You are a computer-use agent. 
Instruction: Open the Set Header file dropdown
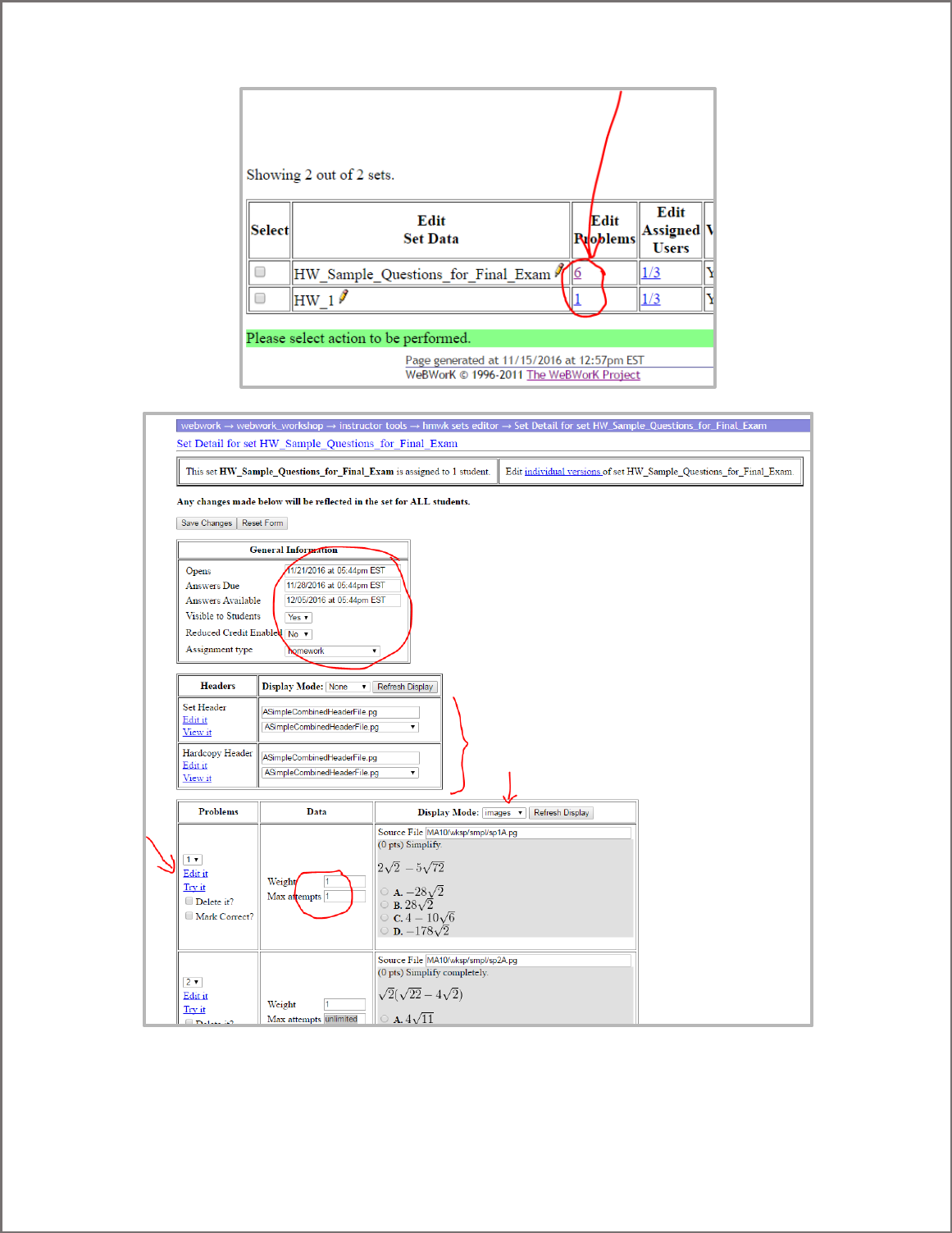click(340, 727)
